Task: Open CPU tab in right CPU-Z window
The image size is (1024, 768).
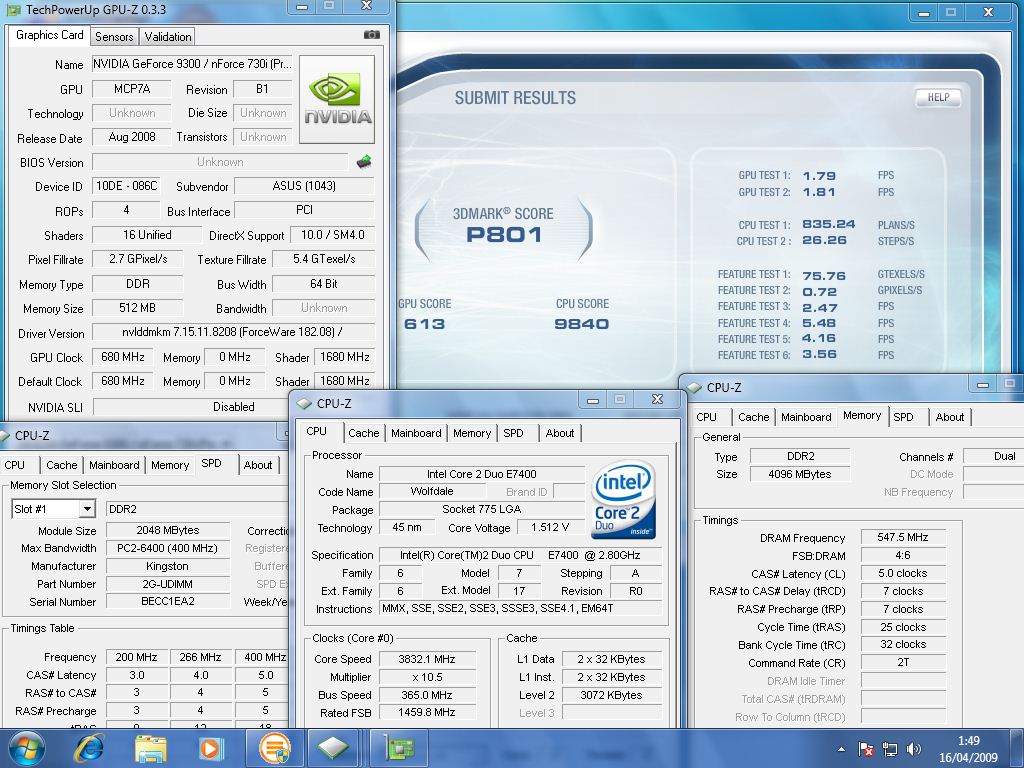Action: pyautogui.click(x=707, y=417)
